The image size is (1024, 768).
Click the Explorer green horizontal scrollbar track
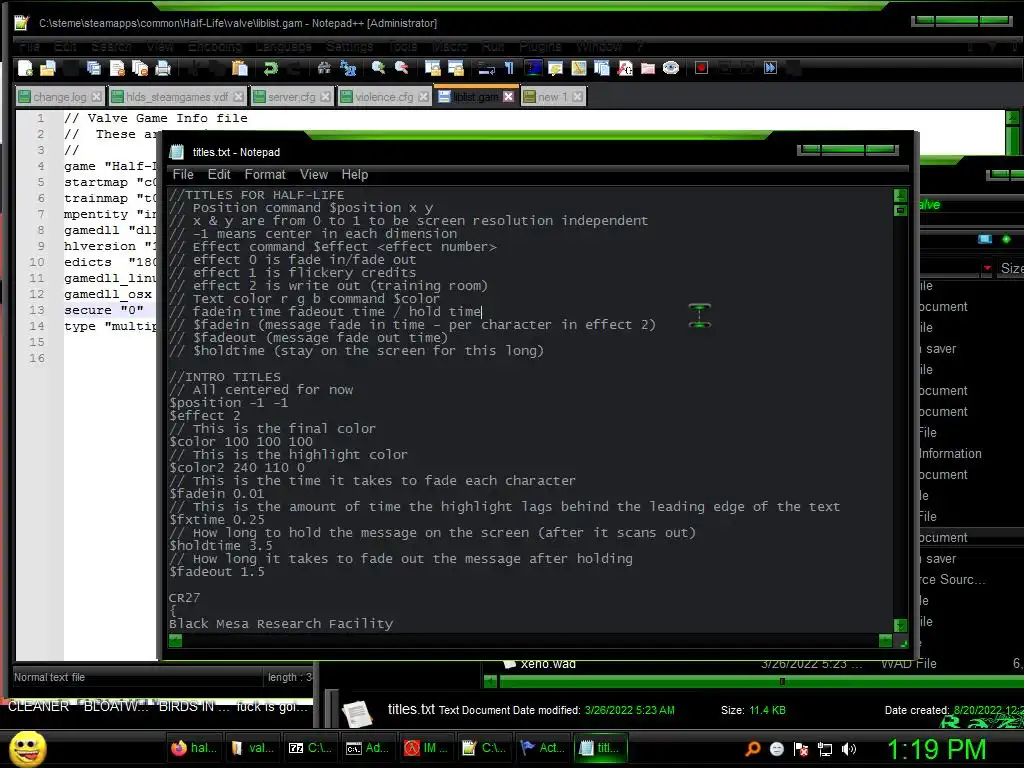click(761, 682)
